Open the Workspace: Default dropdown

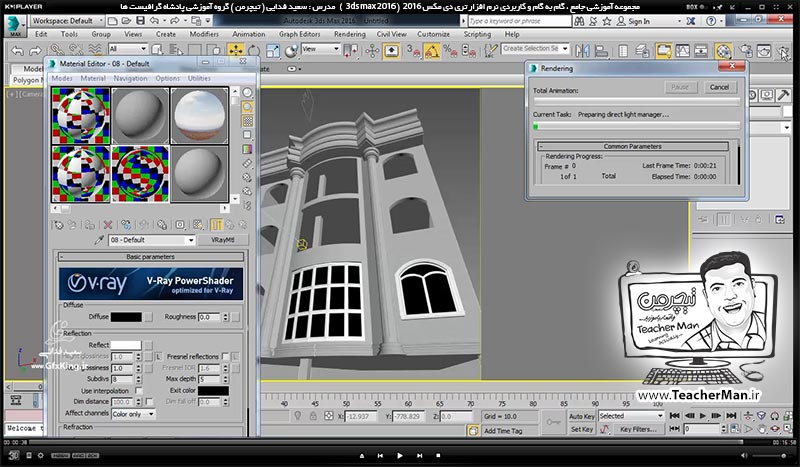(x=67, y=21)
